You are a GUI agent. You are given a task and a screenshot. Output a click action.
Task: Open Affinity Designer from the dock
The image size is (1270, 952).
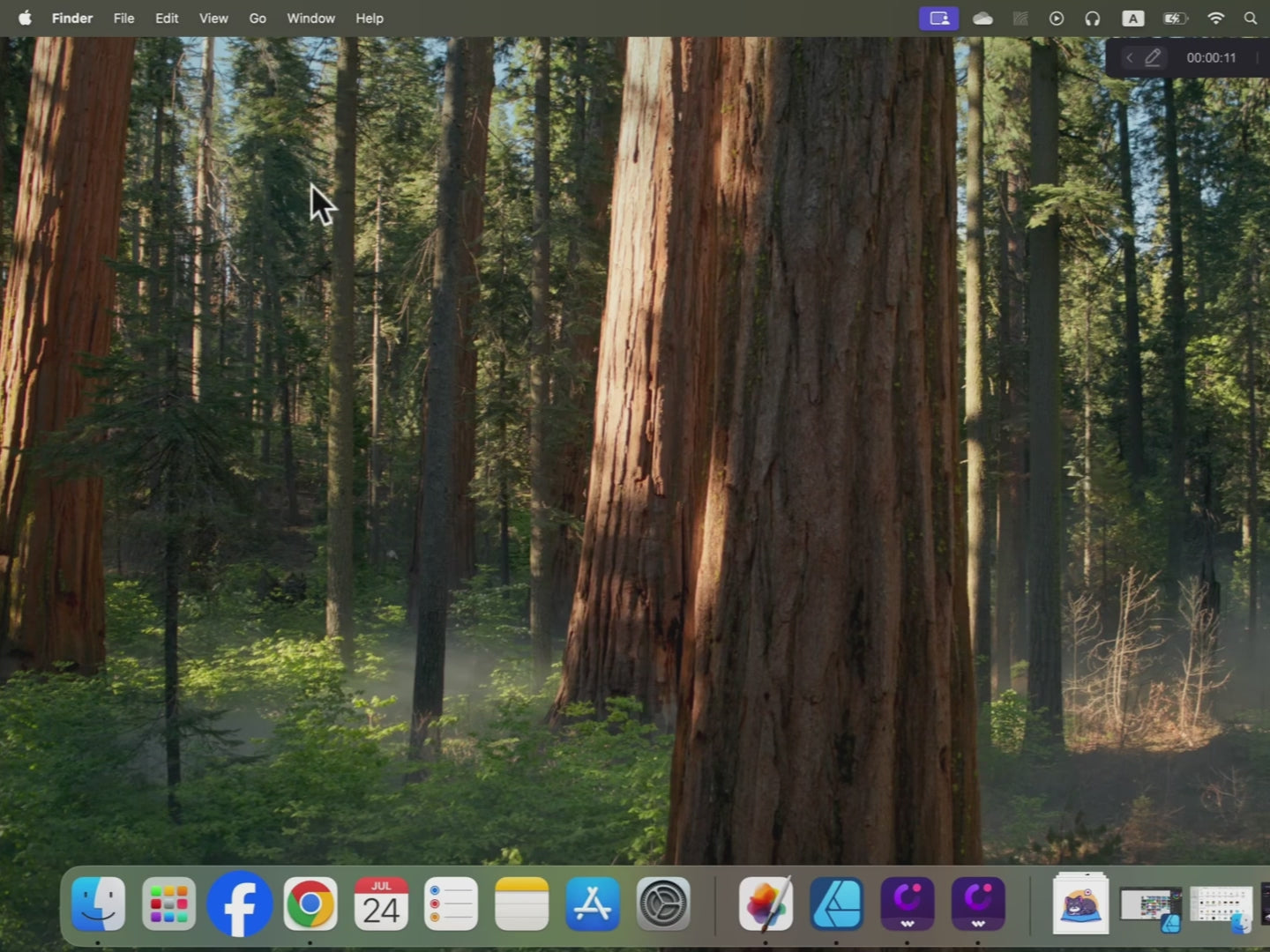click(x=836, y=904)
